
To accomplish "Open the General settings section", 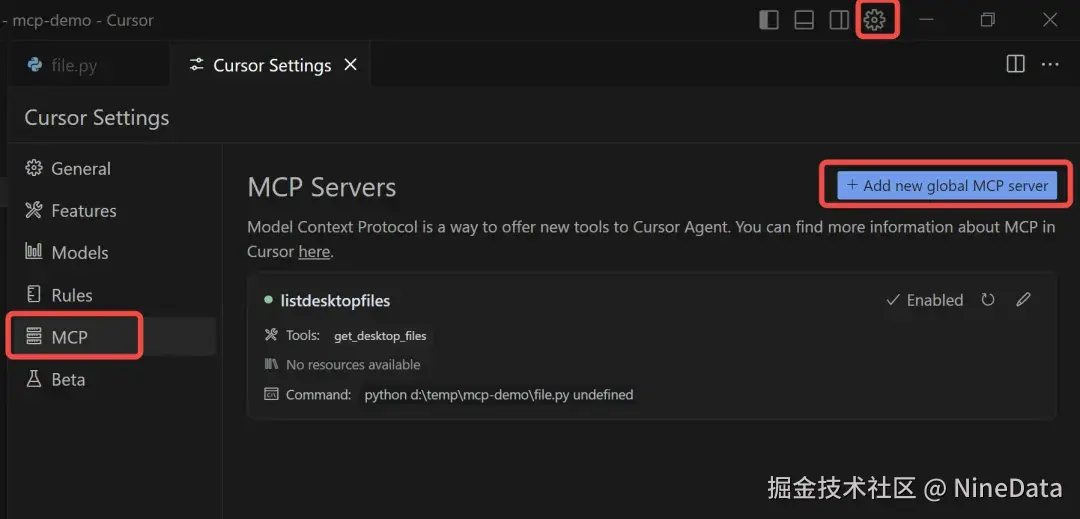I will point(81,169).
